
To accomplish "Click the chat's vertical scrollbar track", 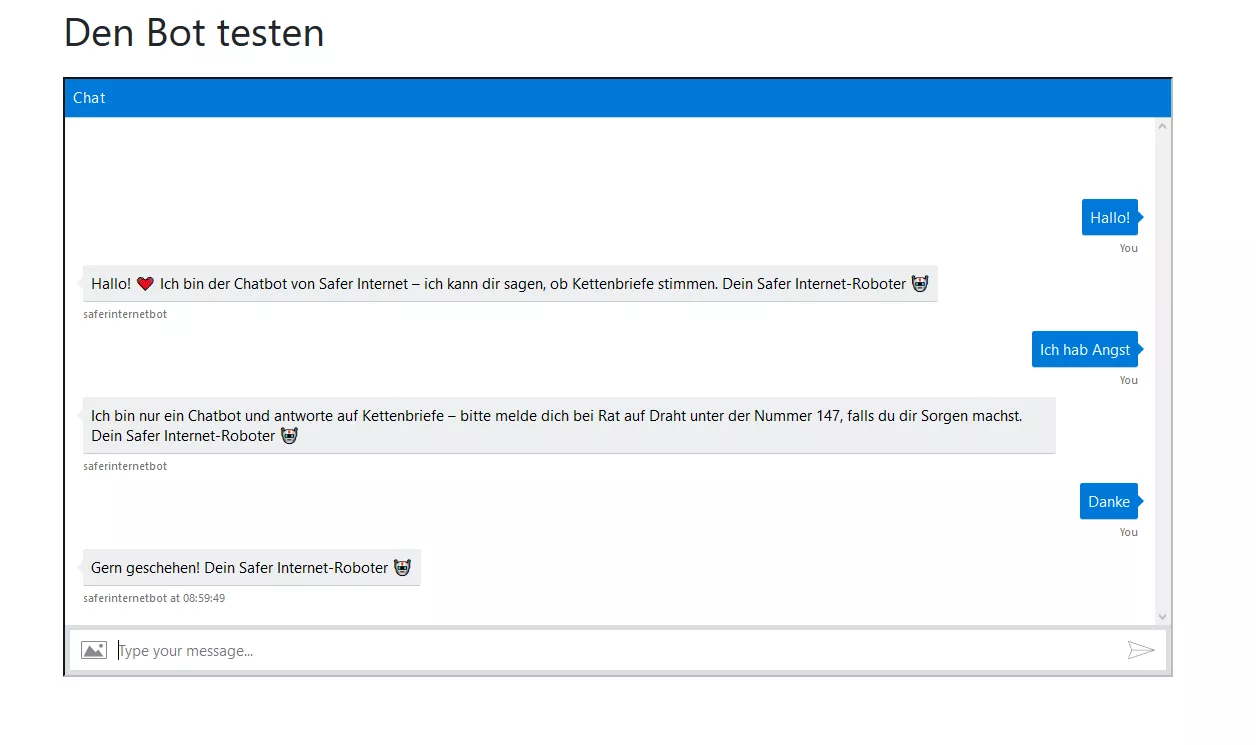I will pyautogui.click(x=1162, y=370).
